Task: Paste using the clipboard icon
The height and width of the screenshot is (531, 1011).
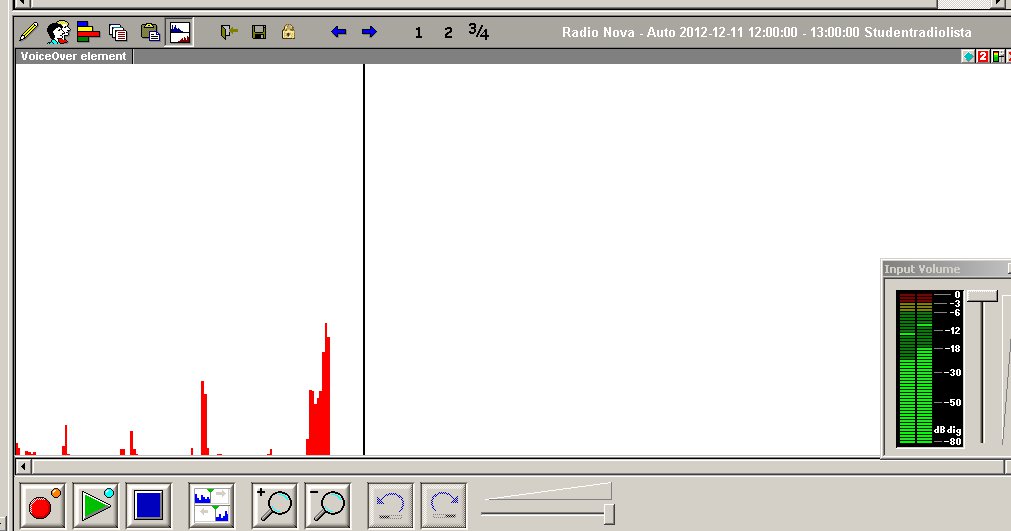Action: [150, 32]
